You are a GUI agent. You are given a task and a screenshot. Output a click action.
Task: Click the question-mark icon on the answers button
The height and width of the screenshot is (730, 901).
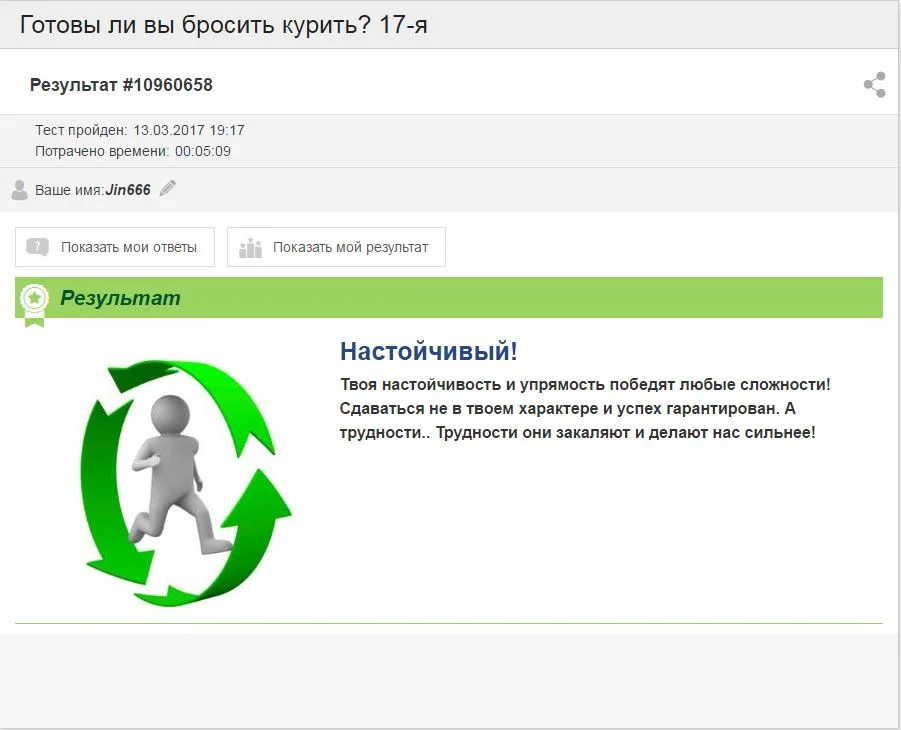[38, 246]
